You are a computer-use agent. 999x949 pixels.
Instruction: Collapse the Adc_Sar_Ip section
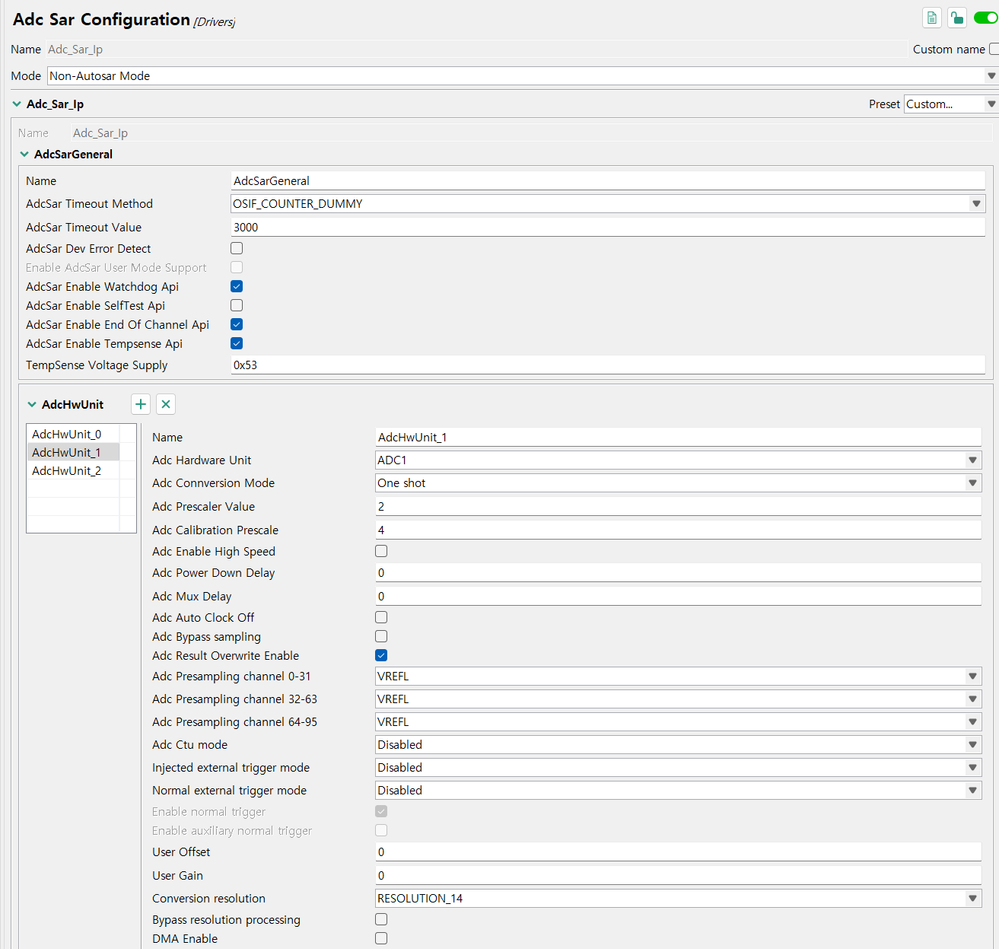(x=17, y=104)
